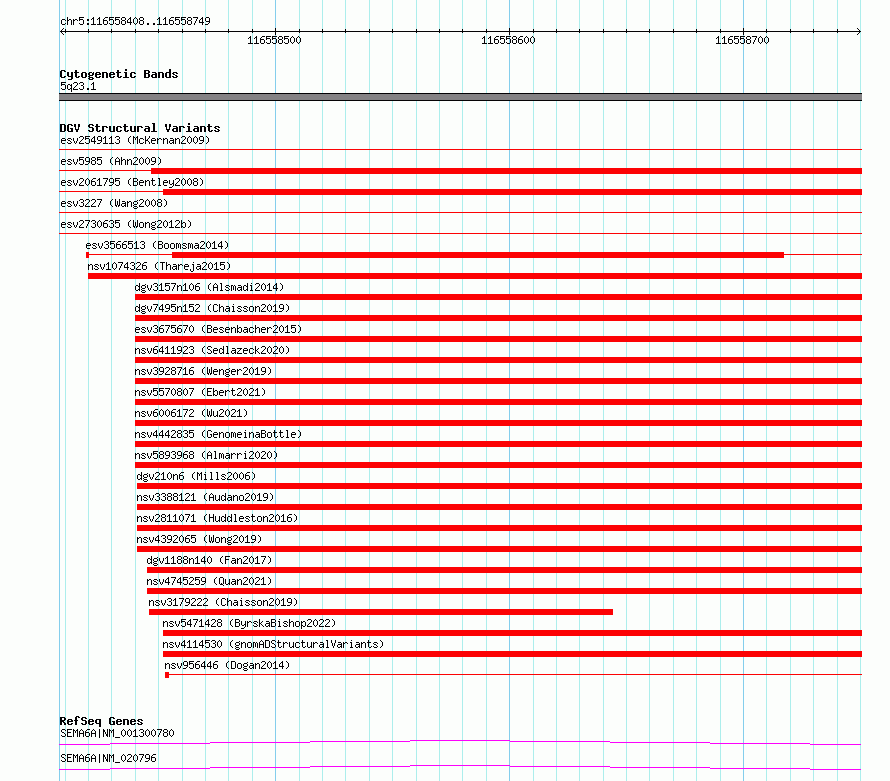Click the small red block under nsv956446 (Dogan2014)

tap(167, 675)
